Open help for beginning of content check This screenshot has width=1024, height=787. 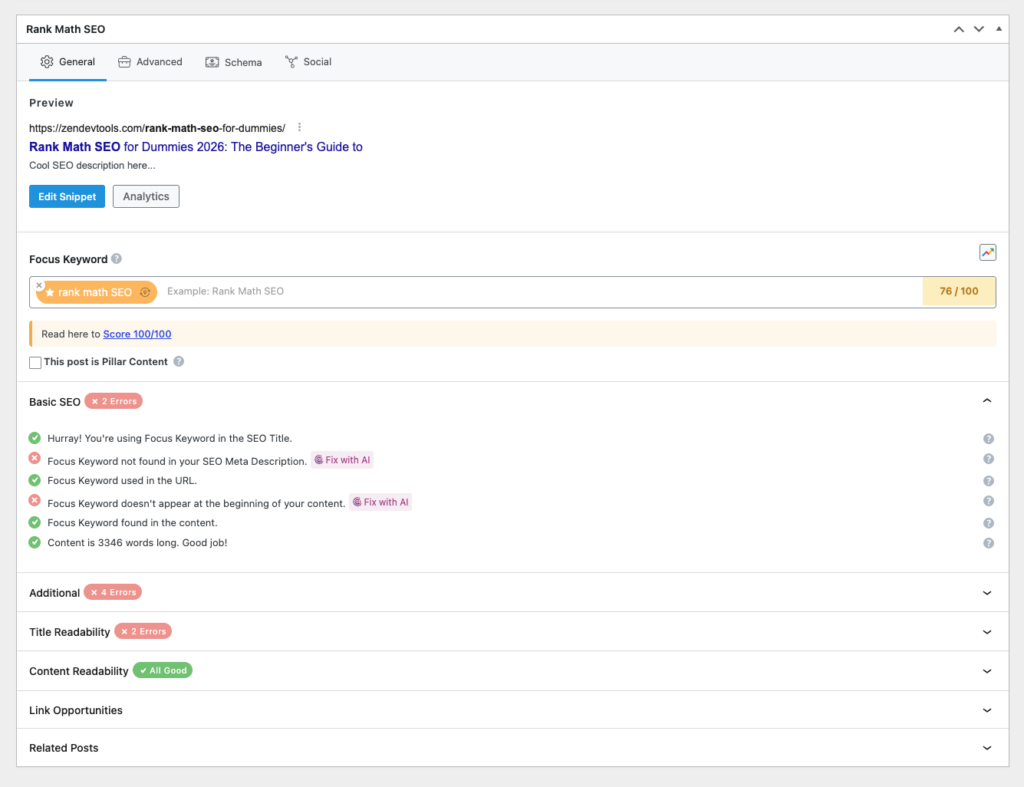989,502
